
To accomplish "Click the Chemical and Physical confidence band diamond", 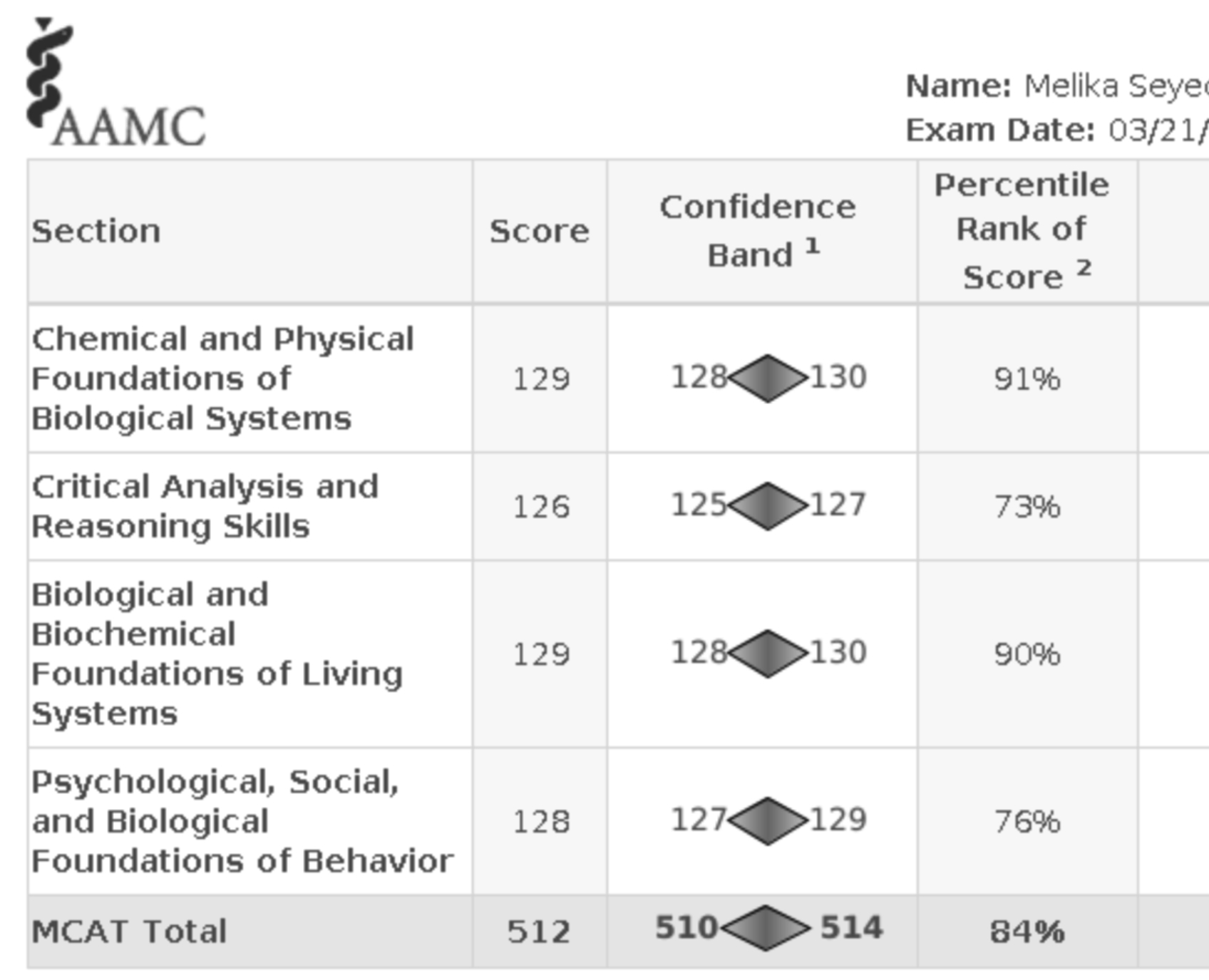I will 768,378.
